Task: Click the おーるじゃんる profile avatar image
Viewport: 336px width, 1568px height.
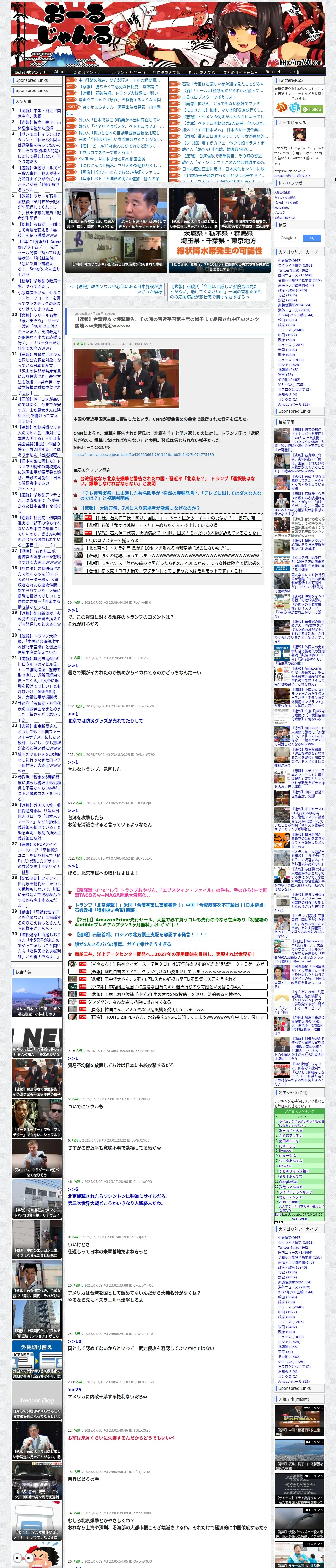Action: click(299, 136)
